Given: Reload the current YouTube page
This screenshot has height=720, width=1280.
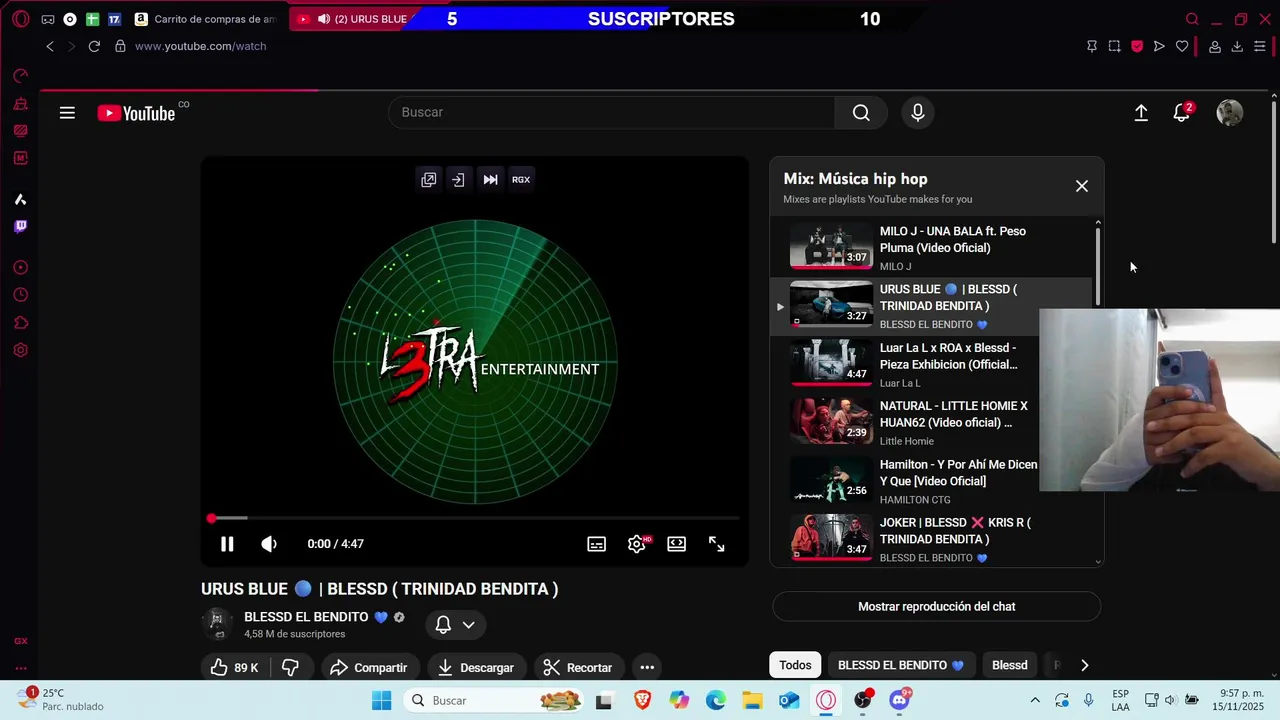Looking at the screenshot, I should (x=94, y=46).
